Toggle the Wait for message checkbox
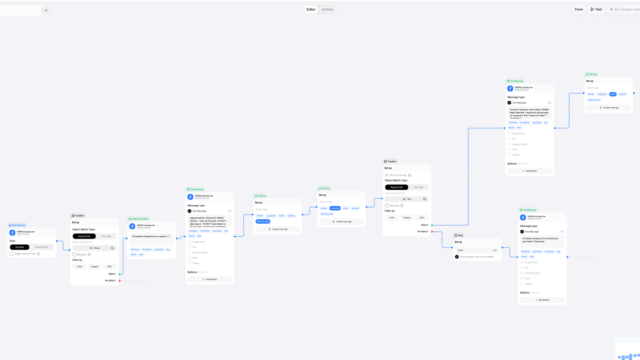 (x=387, y=175)
